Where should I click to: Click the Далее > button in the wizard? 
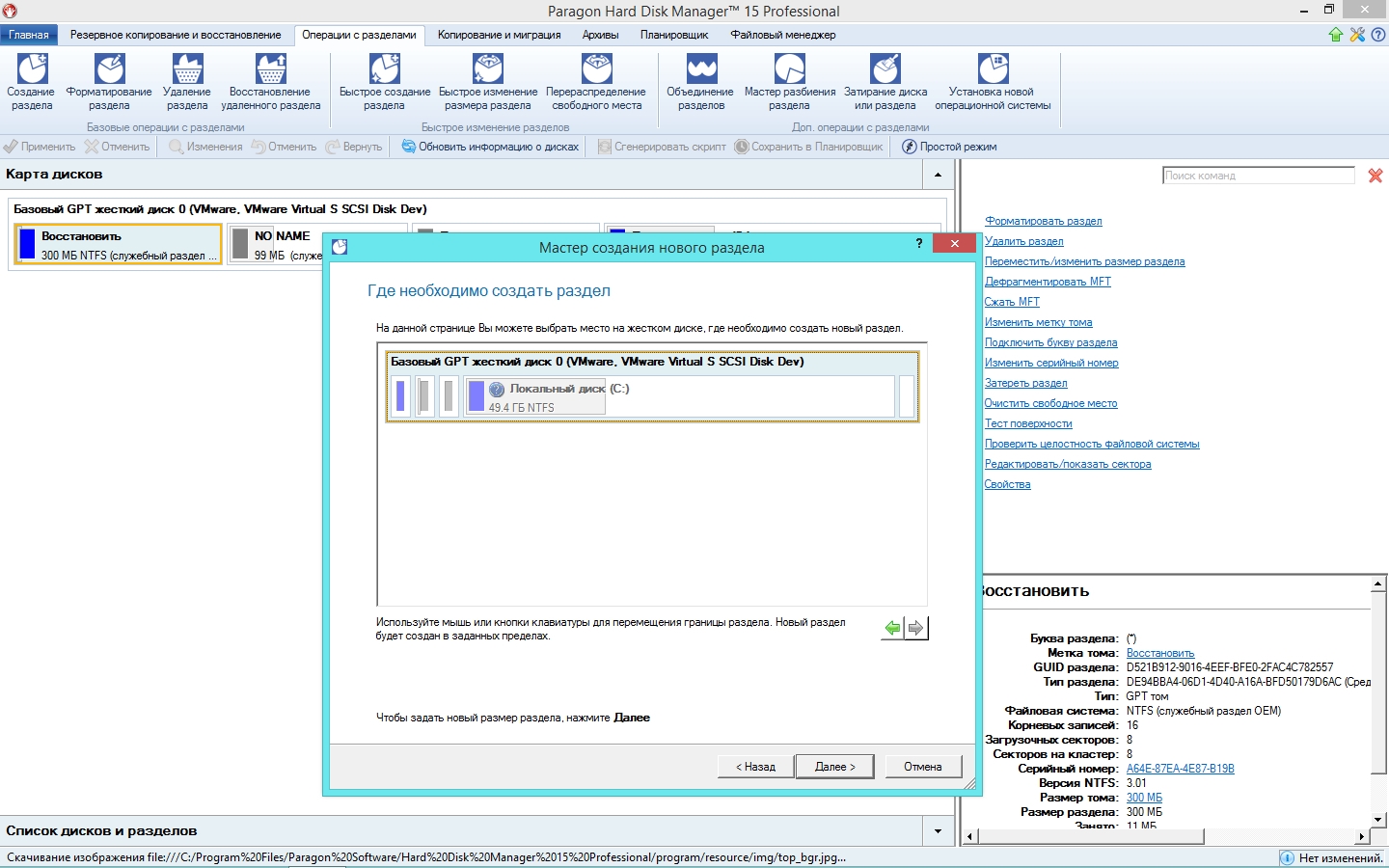(834, 767)
